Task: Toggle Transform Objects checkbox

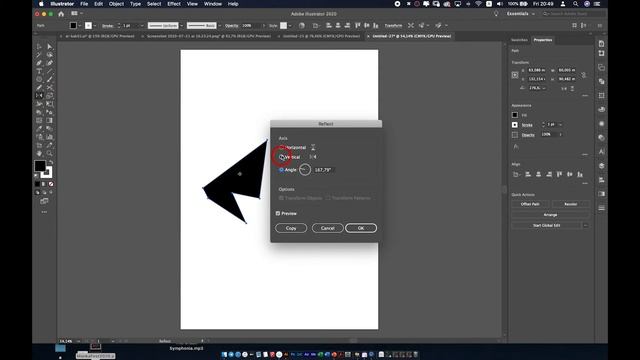Action: [281, 198]
